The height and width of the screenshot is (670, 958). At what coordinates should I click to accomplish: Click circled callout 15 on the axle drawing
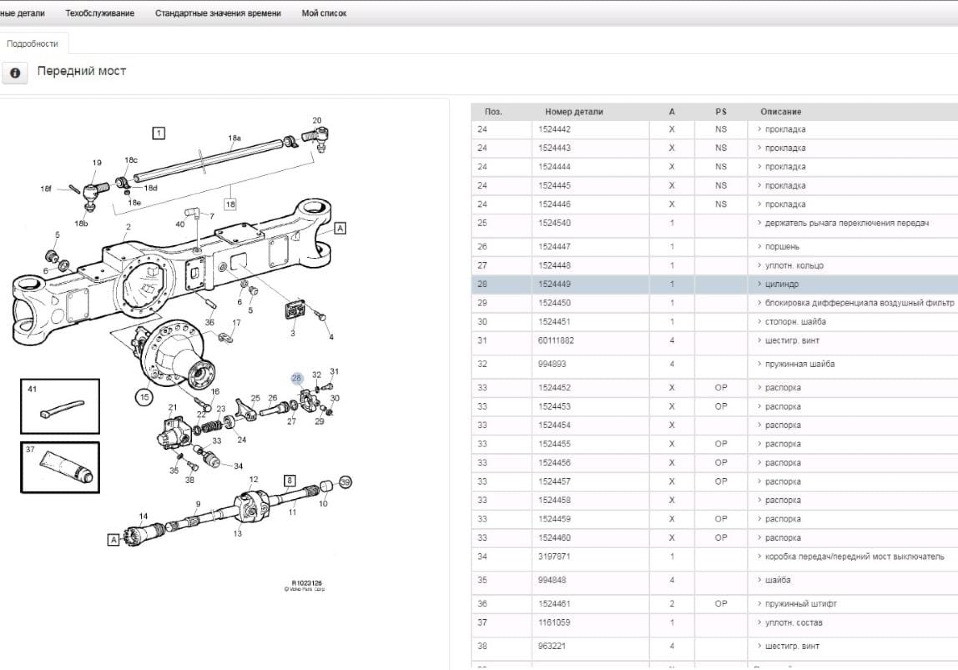(x=144, y=396)
